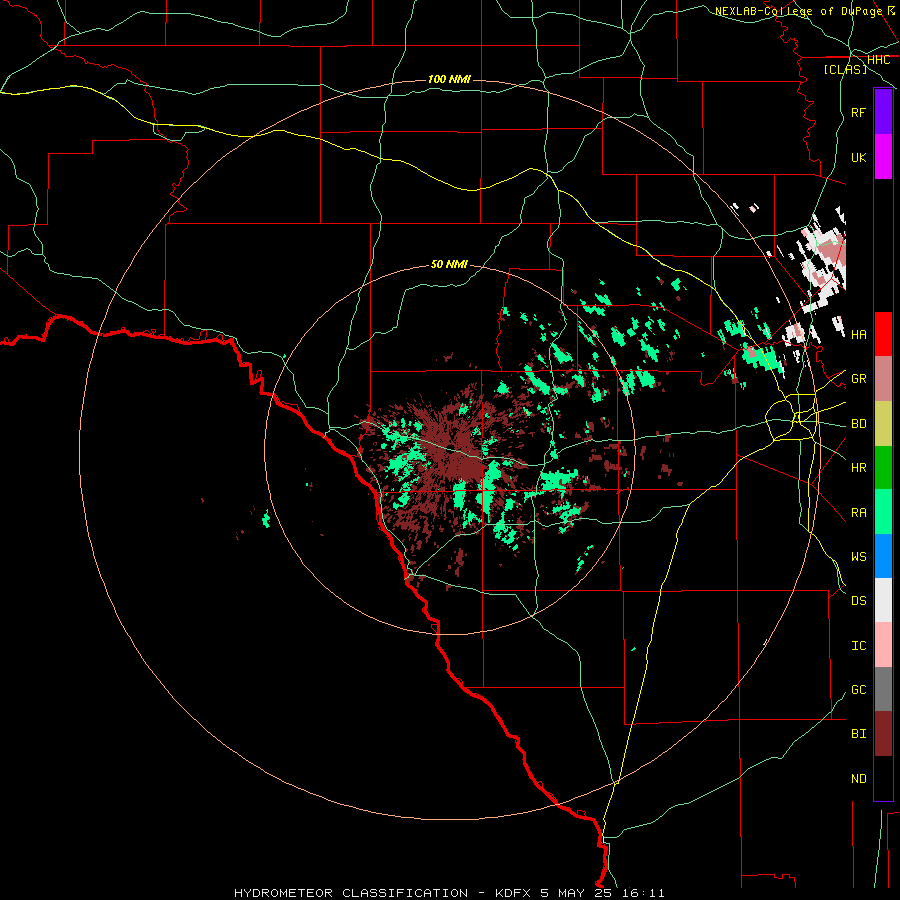Click the dusty pink GR legend swatch
The width and height of the screenshot is (900, 900).
click(x=883, y=379)
